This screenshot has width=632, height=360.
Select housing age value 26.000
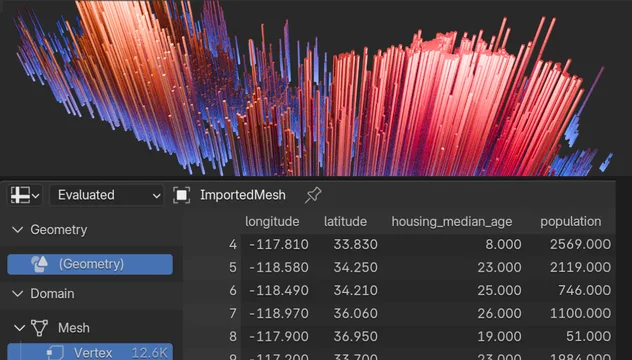pyautogui.click(x=499, y=313)
